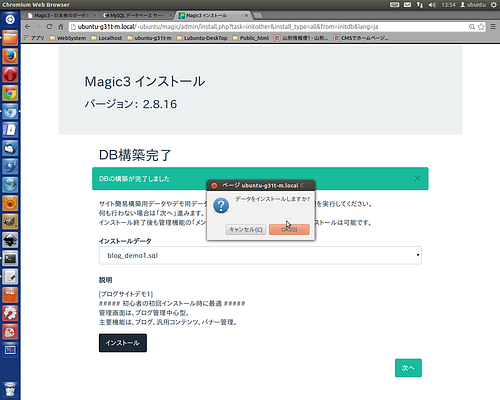500x400 pixels.
Task: Open the Lubuntu-DeskTop bookmarks folder
Action: (x=202, y=38)
